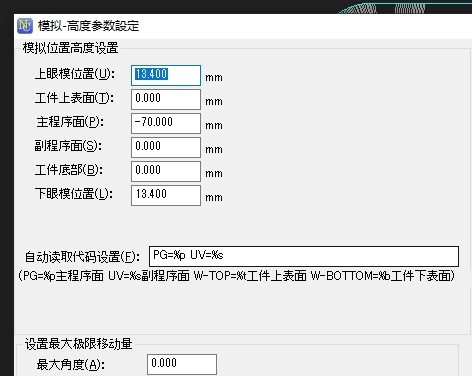The image size is (472, 376).
Task: Click the 最大角度(A) label
Action: 71,365
